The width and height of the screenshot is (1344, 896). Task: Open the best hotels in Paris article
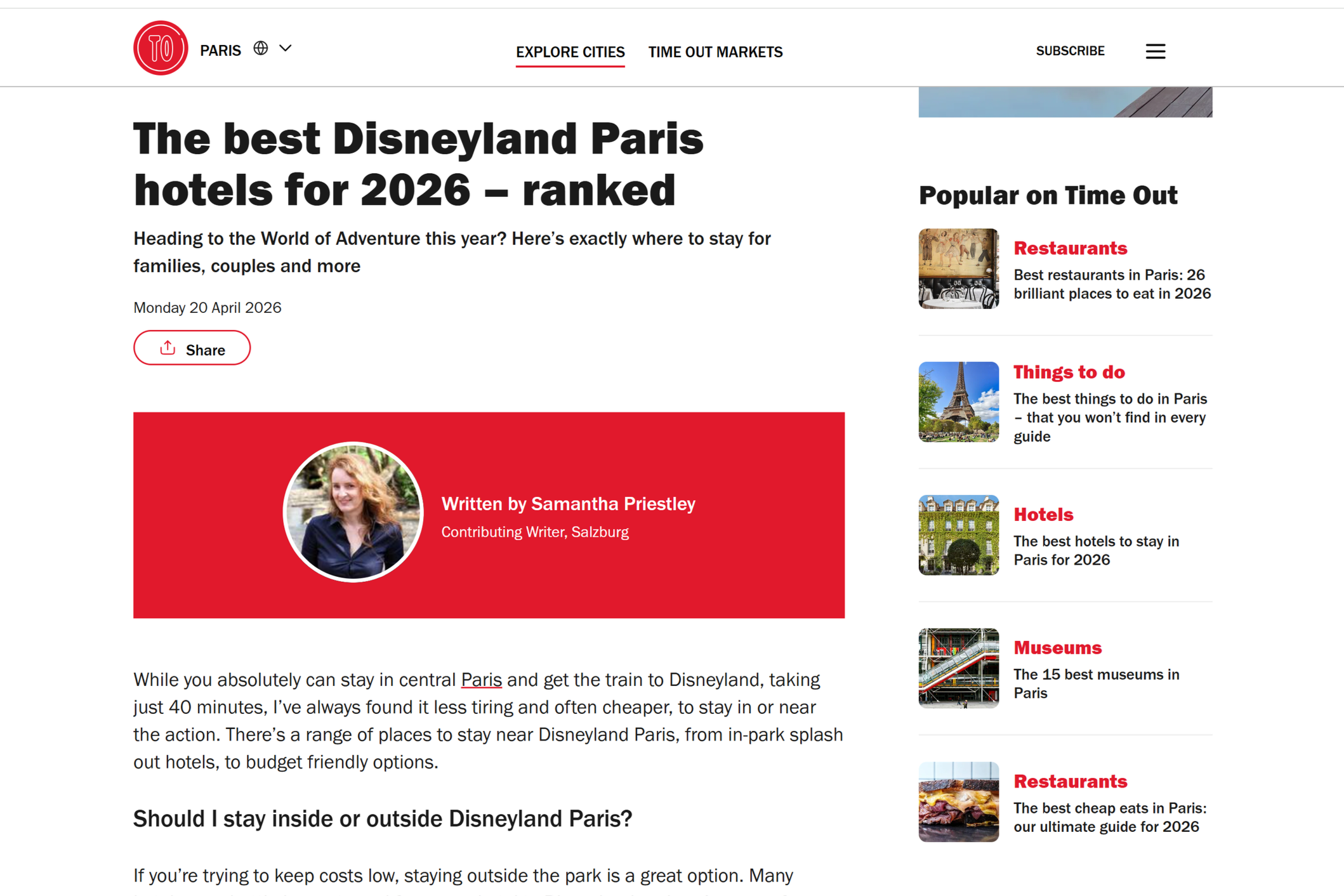tap(1096, 550)
